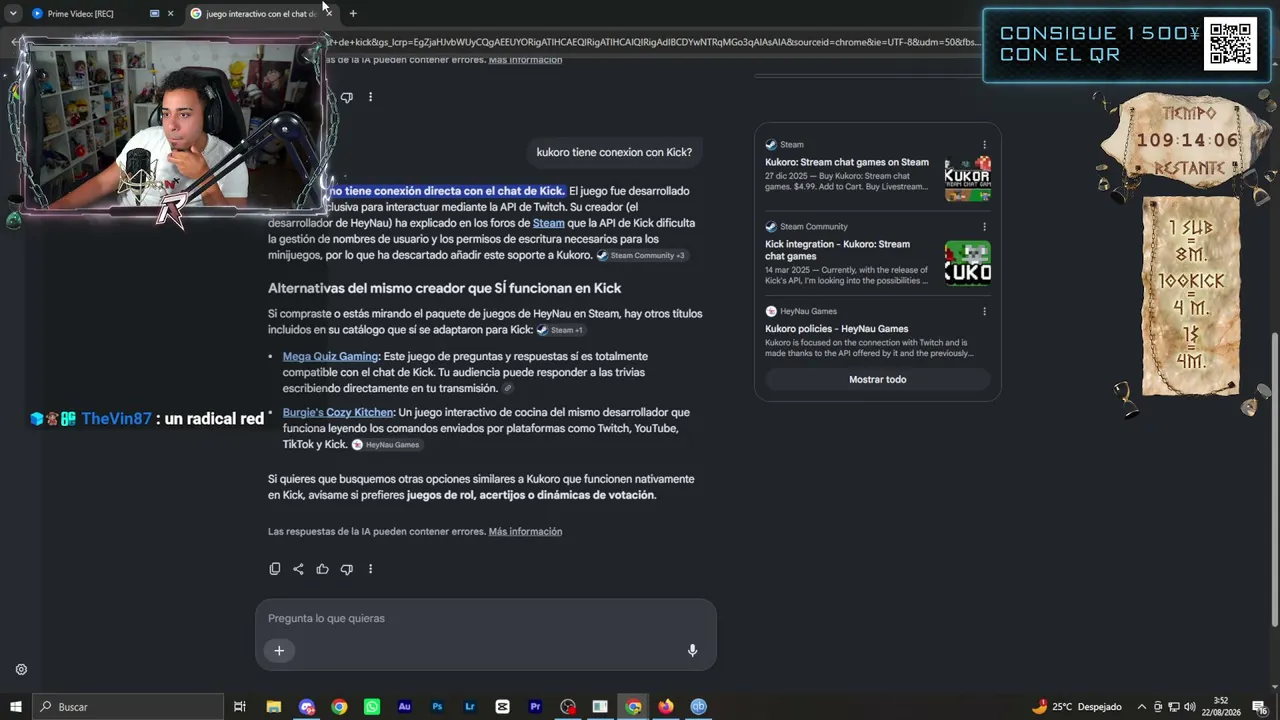This screenshot has height=720, width=1280.
Task: Launch Photoshop from the taskbar
Action: (437, 707)
